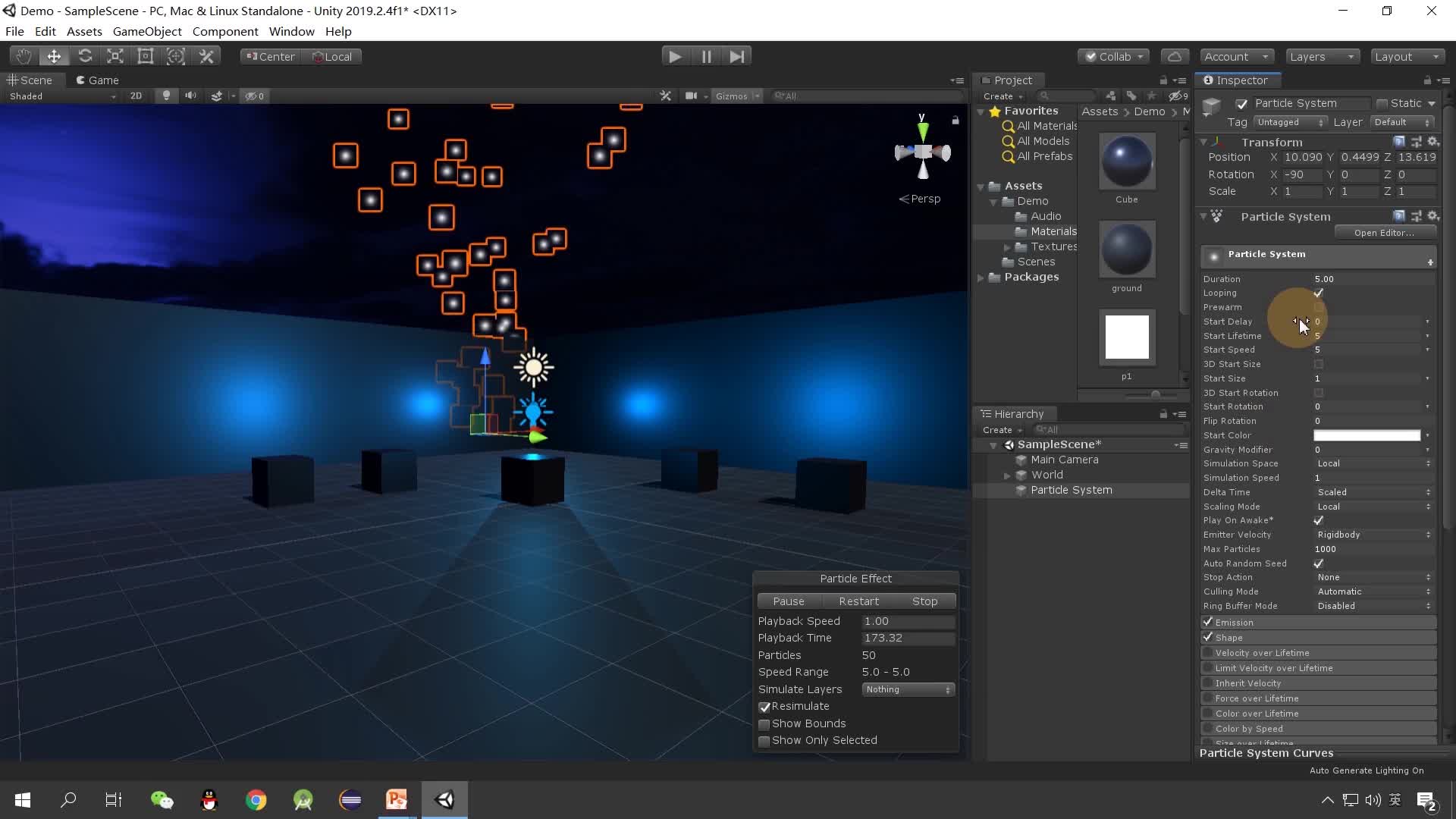Open the GameObject menu
This screenshot has width=1456, height=819.
147,31
